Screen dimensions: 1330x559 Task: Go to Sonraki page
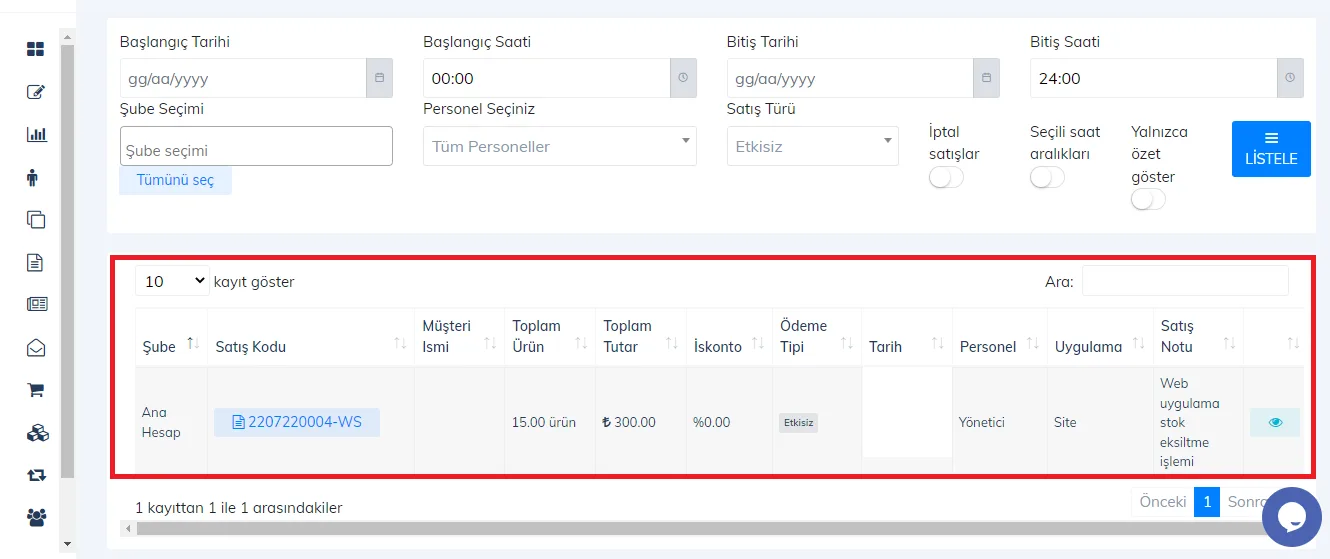[1246, 501]
